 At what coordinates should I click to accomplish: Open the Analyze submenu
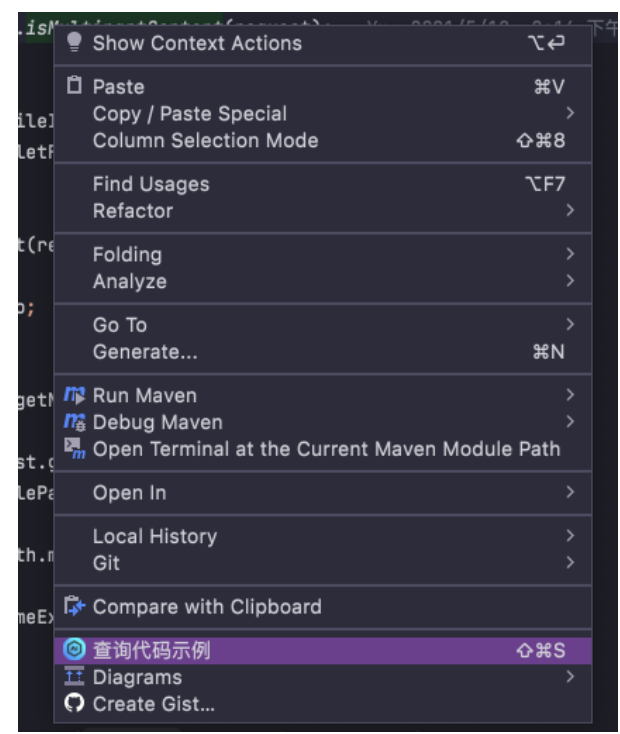tap(323, 281)
